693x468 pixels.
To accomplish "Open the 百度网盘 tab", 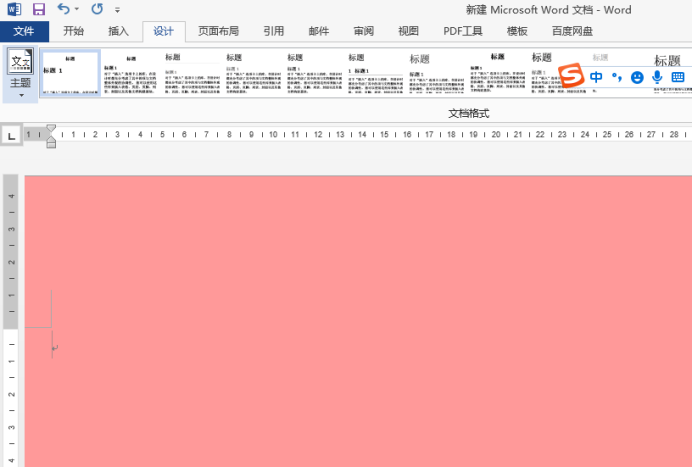I will [572, 31].
